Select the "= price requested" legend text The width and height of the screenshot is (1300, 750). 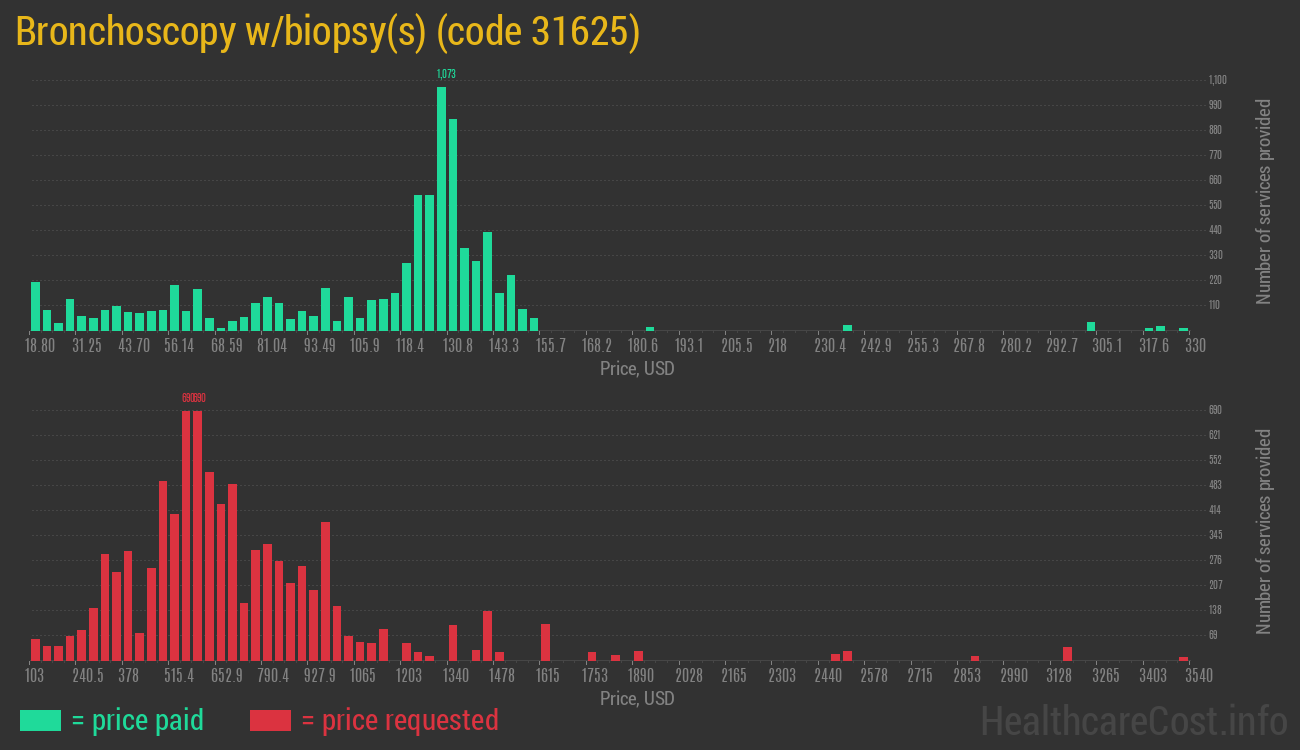399,720
